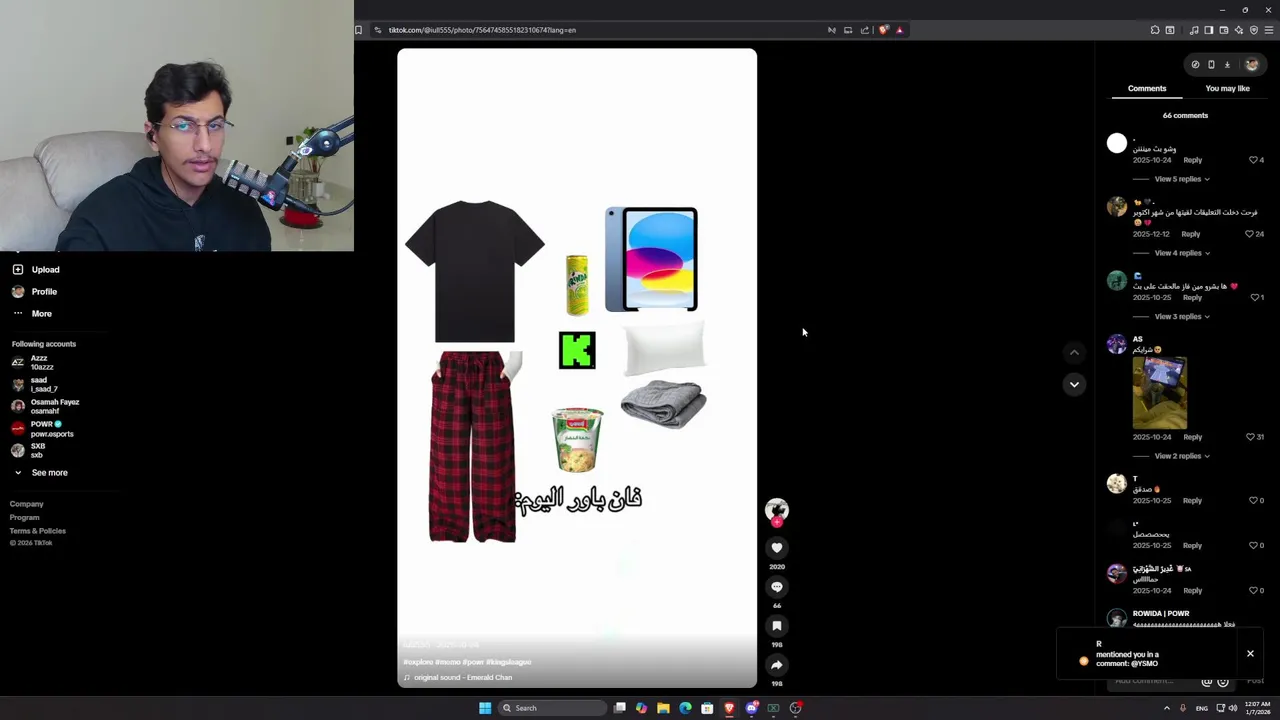Close the mention notification popup

click(1250, 654)
